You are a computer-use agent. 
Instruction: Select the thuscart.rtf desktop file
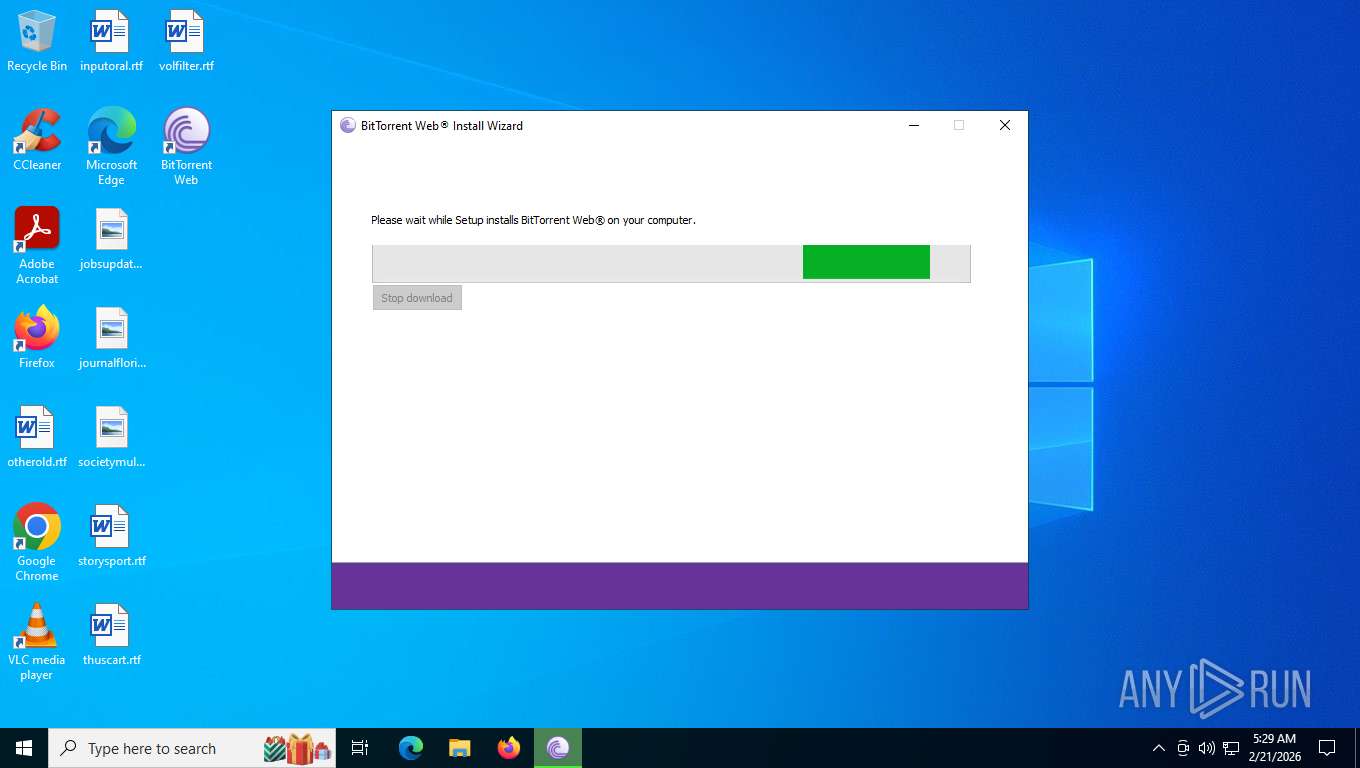111,635
